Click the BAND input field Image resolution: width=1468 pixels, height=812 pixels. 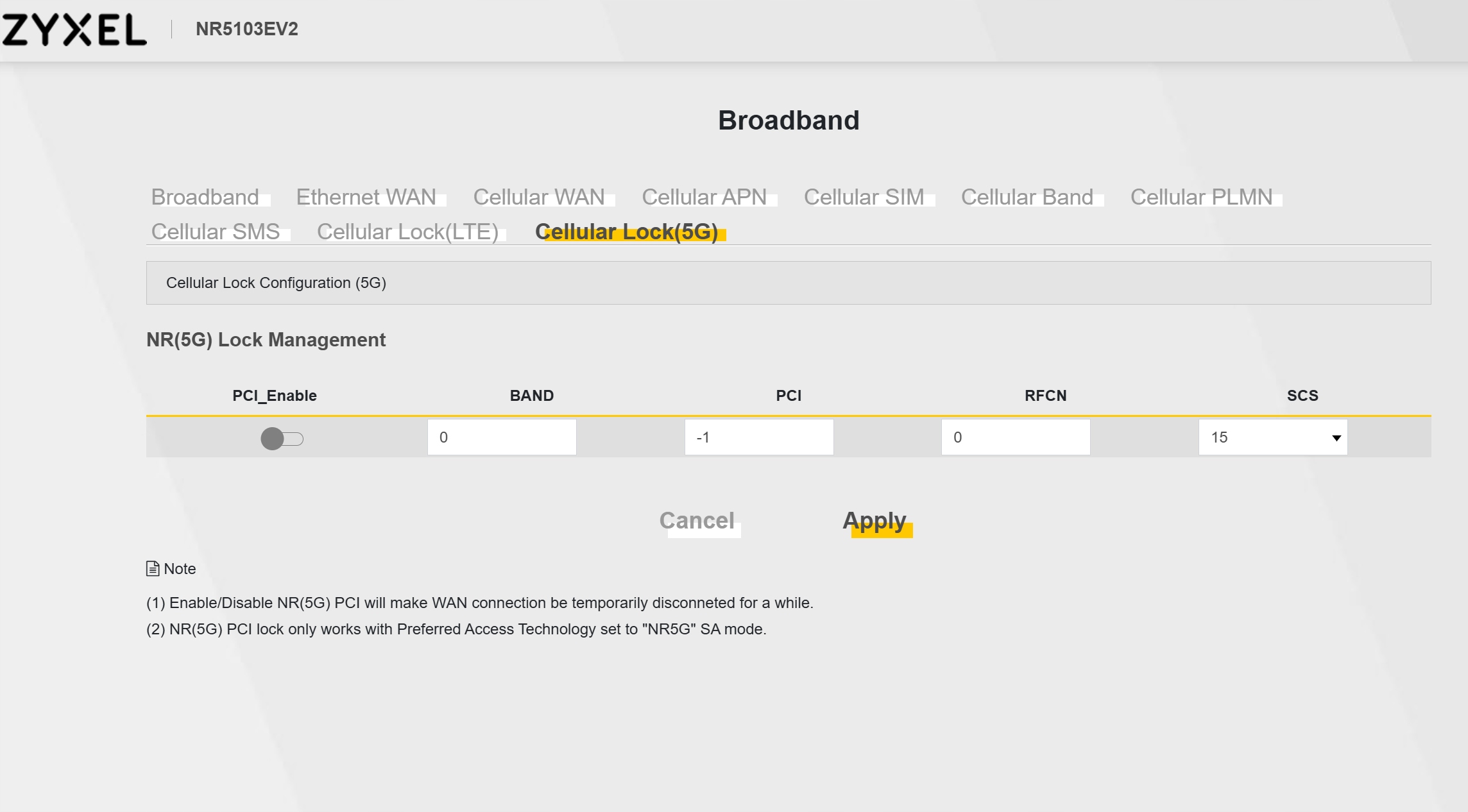(502, 437)
